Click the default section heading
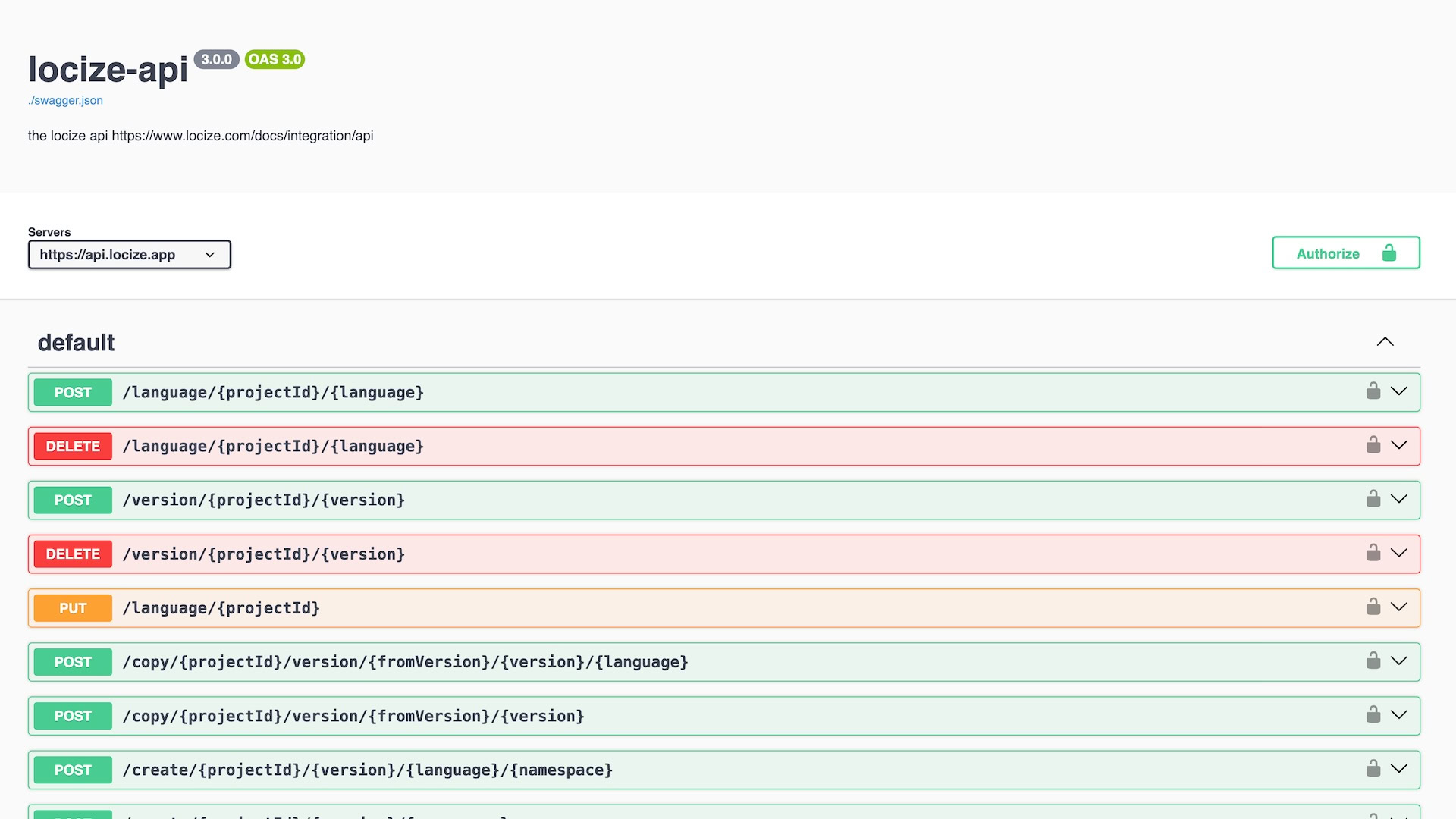Viewport: 1456px width, 819px height. 77,342
